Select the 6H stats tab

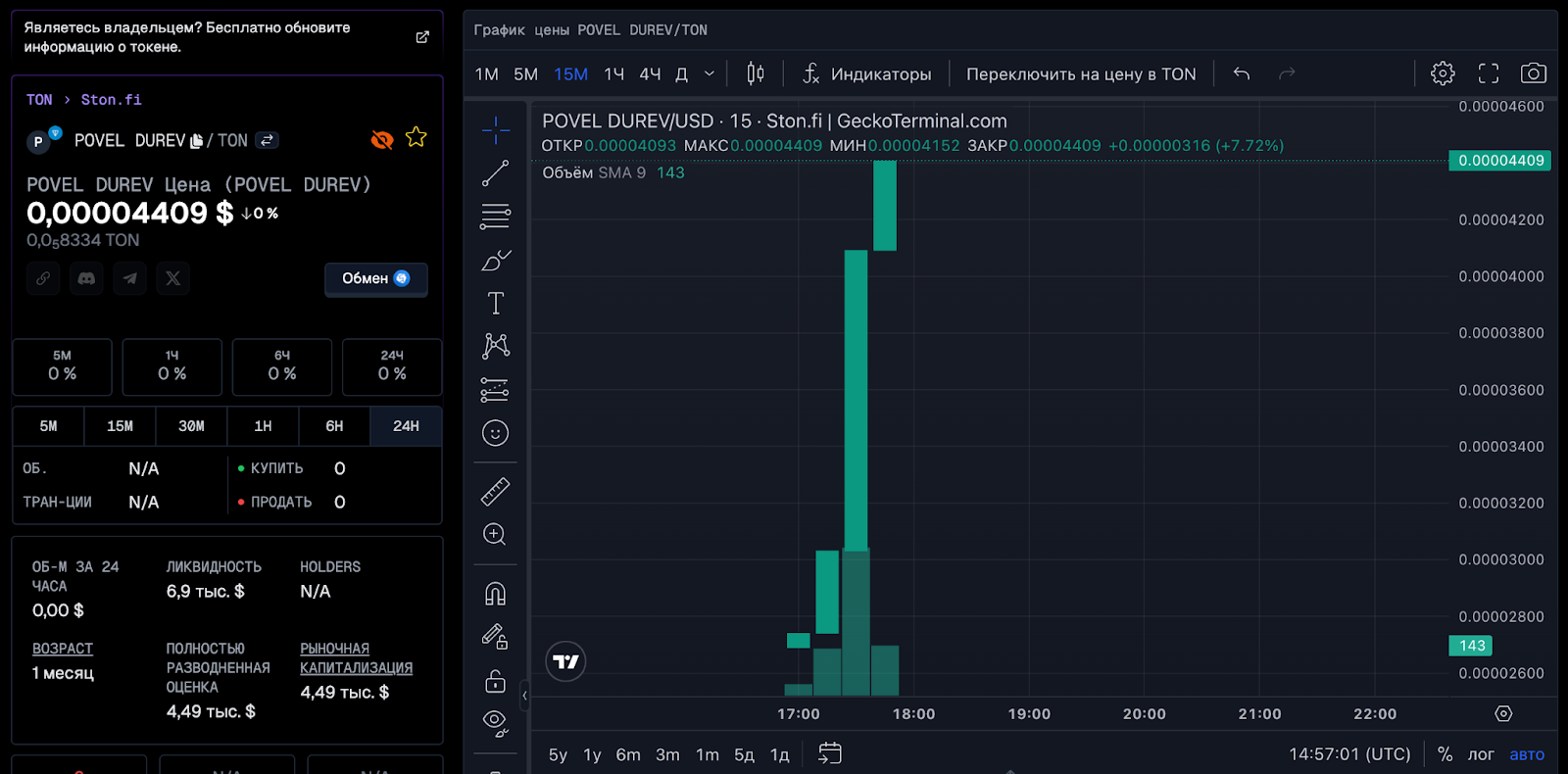click(334, 426)
